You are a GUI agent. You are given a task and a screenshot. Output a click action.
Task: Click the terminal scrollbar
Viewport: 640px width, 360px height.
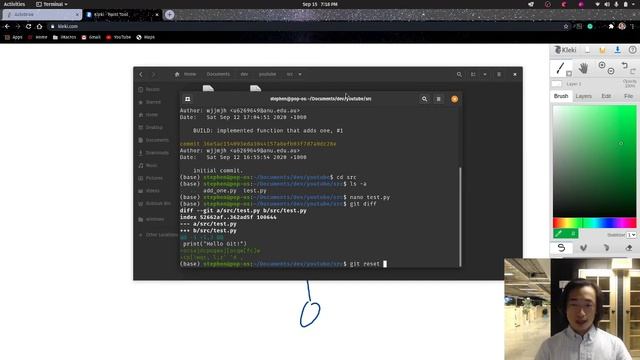pos(460,216)
